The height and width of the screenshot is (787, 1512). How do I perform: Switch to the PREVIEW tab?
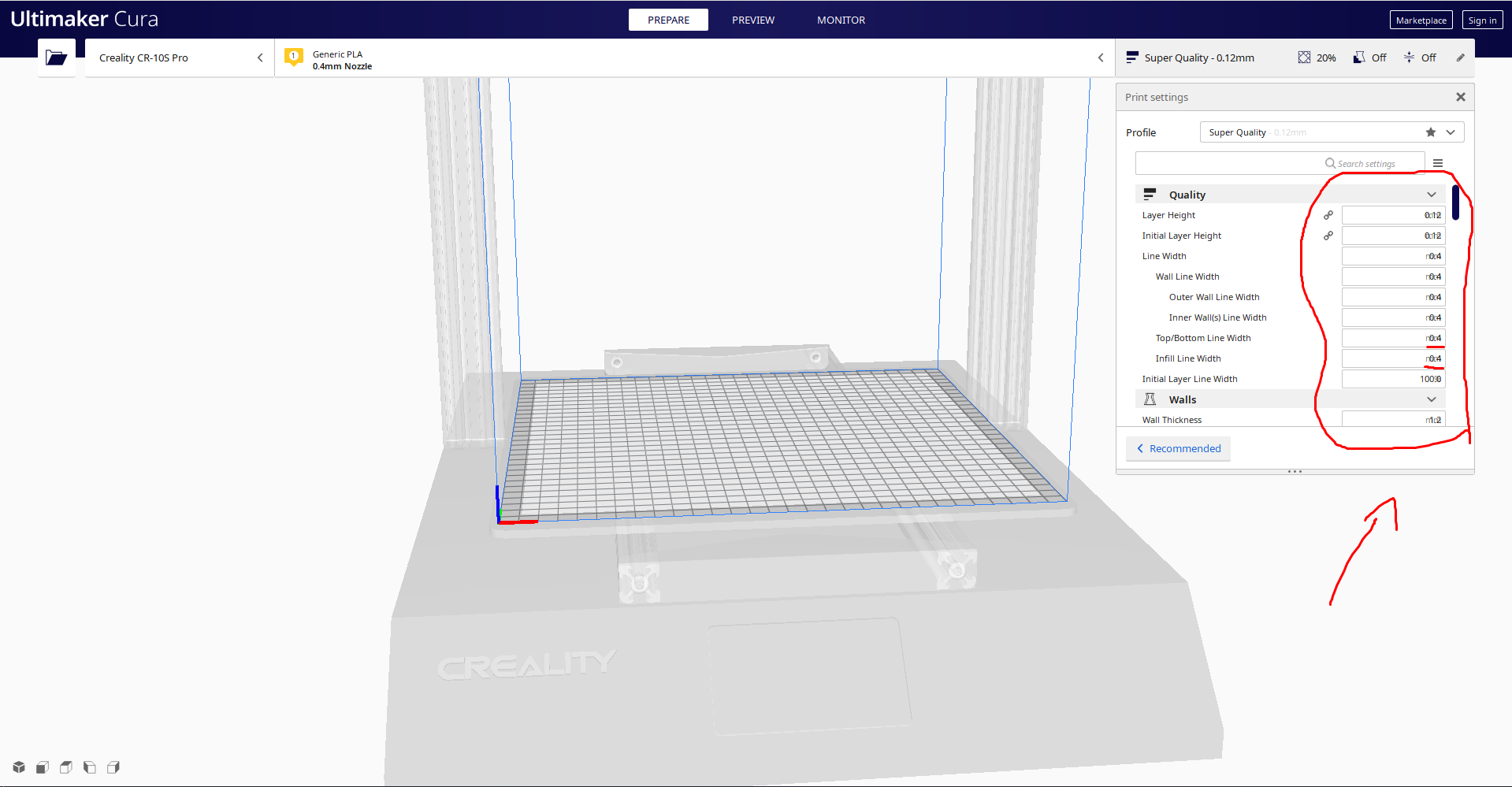pyautogui.click(x=753, y=20)
